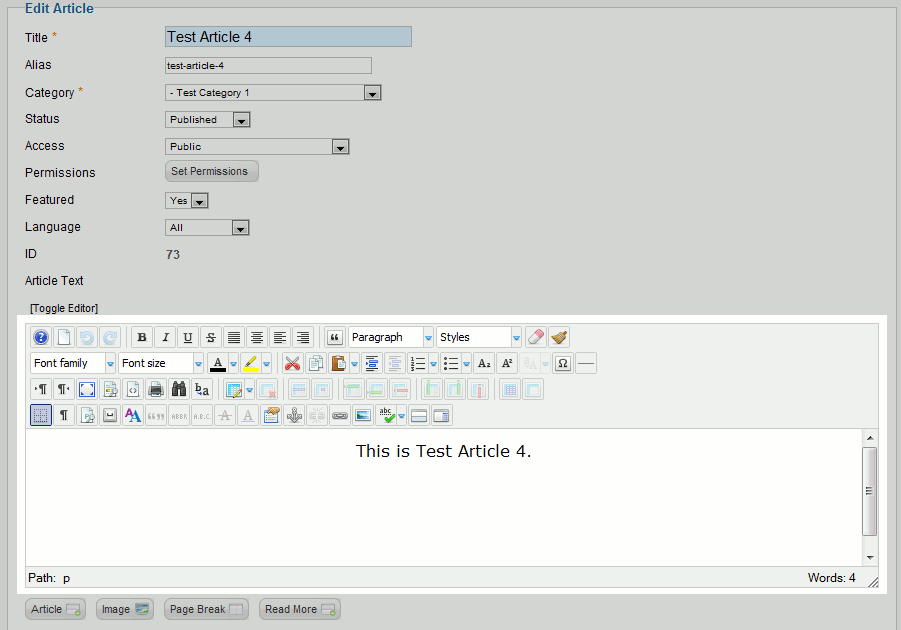Screen dimensions: 901x630
Task: Click the Toggle Editor link
Action: pos(64,308)
